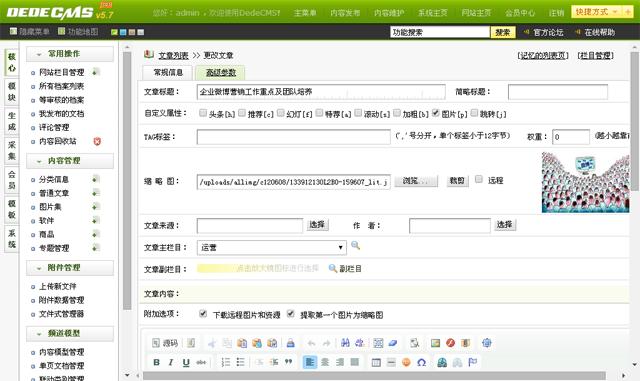Uncheck 提取第一个图片为缩略图 option
Image resolution: width=640 pixels, height=381 pixels.
click(291, 314)
